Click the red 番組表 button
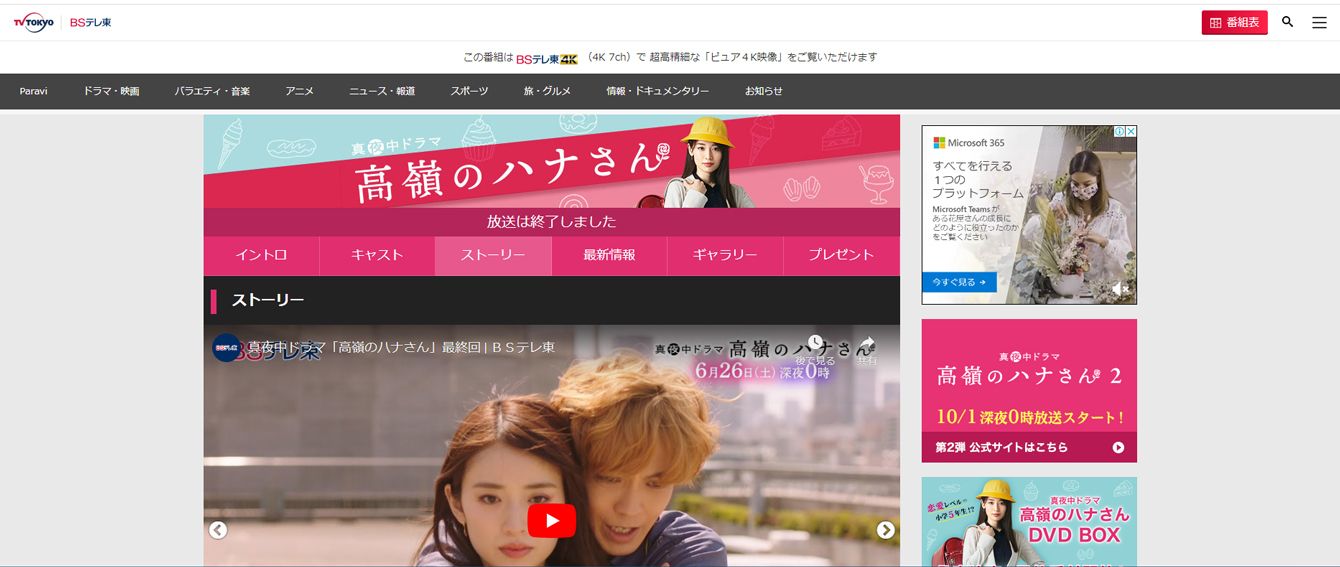The width and height of the screenshot is (1340, 567). (1234, 22)
